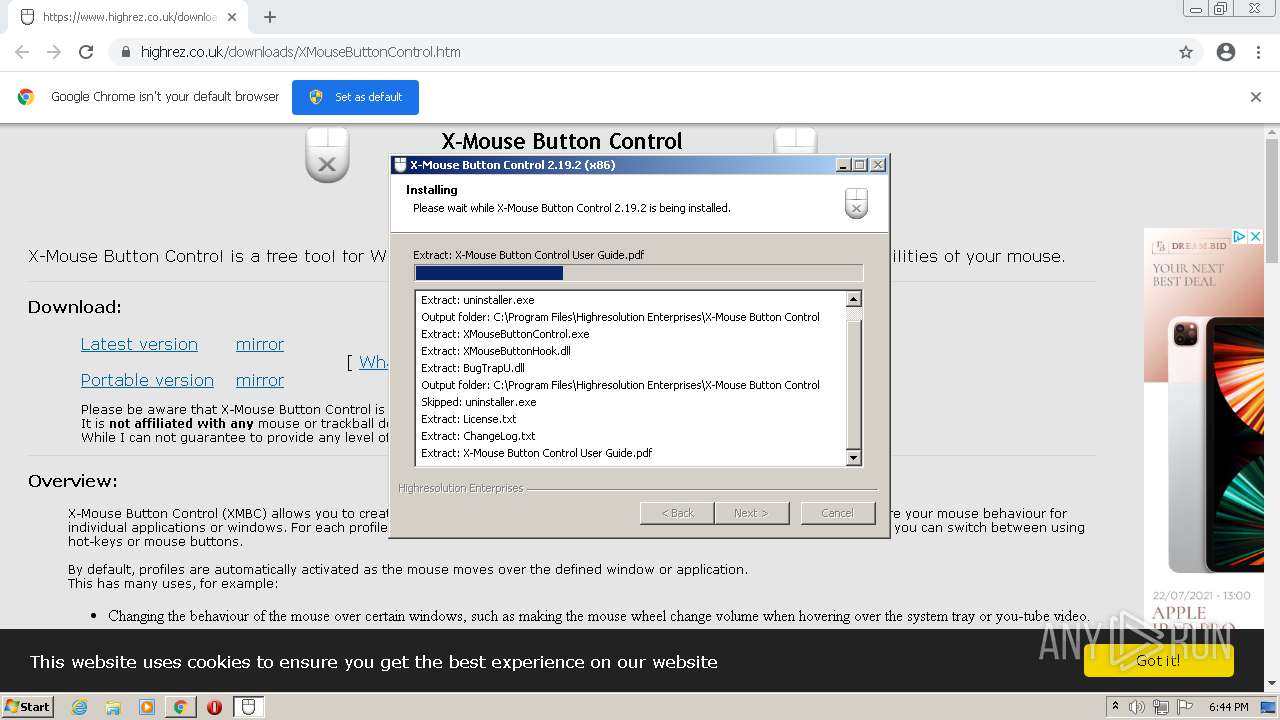
Task: Set Chrome as the default browser
Action: click(355, 97)
